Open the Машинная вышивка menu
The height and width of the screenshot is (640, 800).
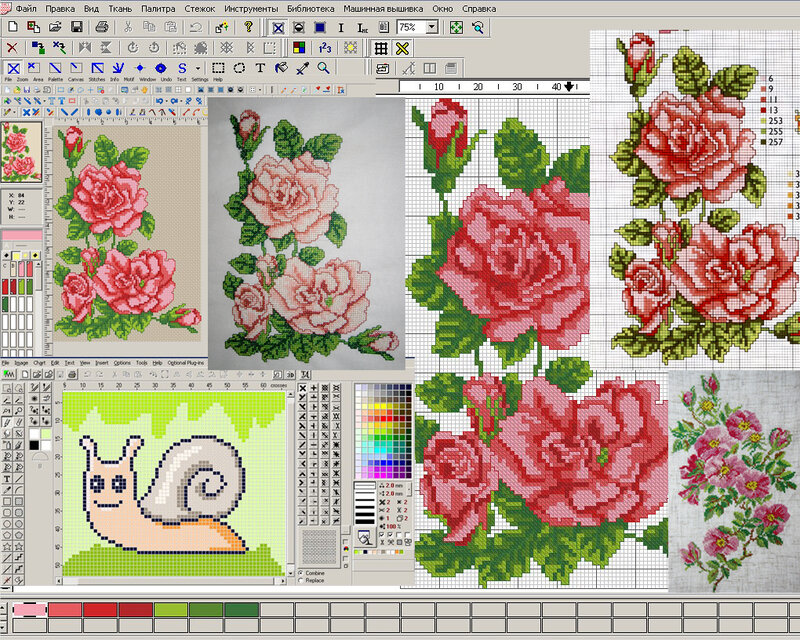pos(385,8)
